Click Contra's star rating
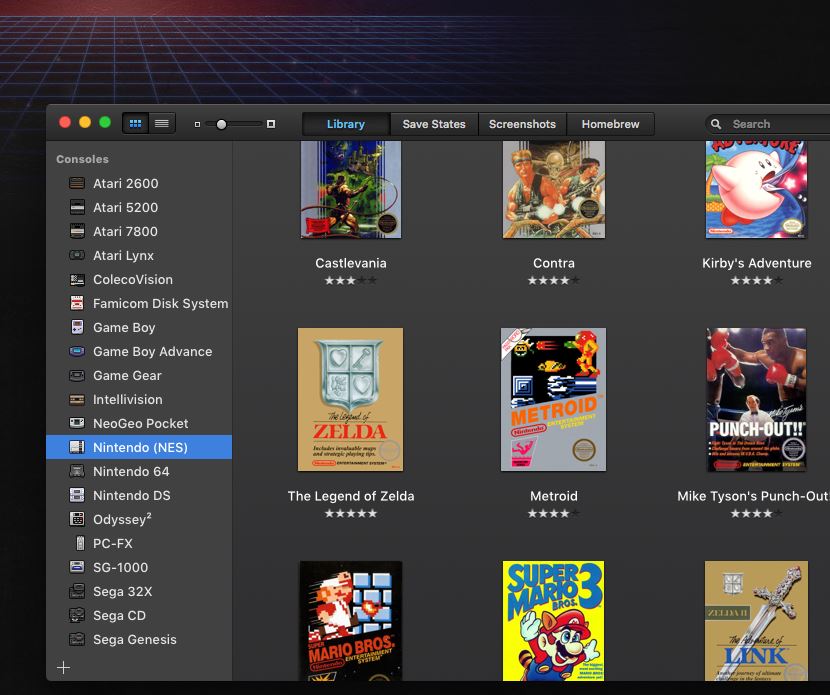The image size is (830, 695). (x=554, y=281)
